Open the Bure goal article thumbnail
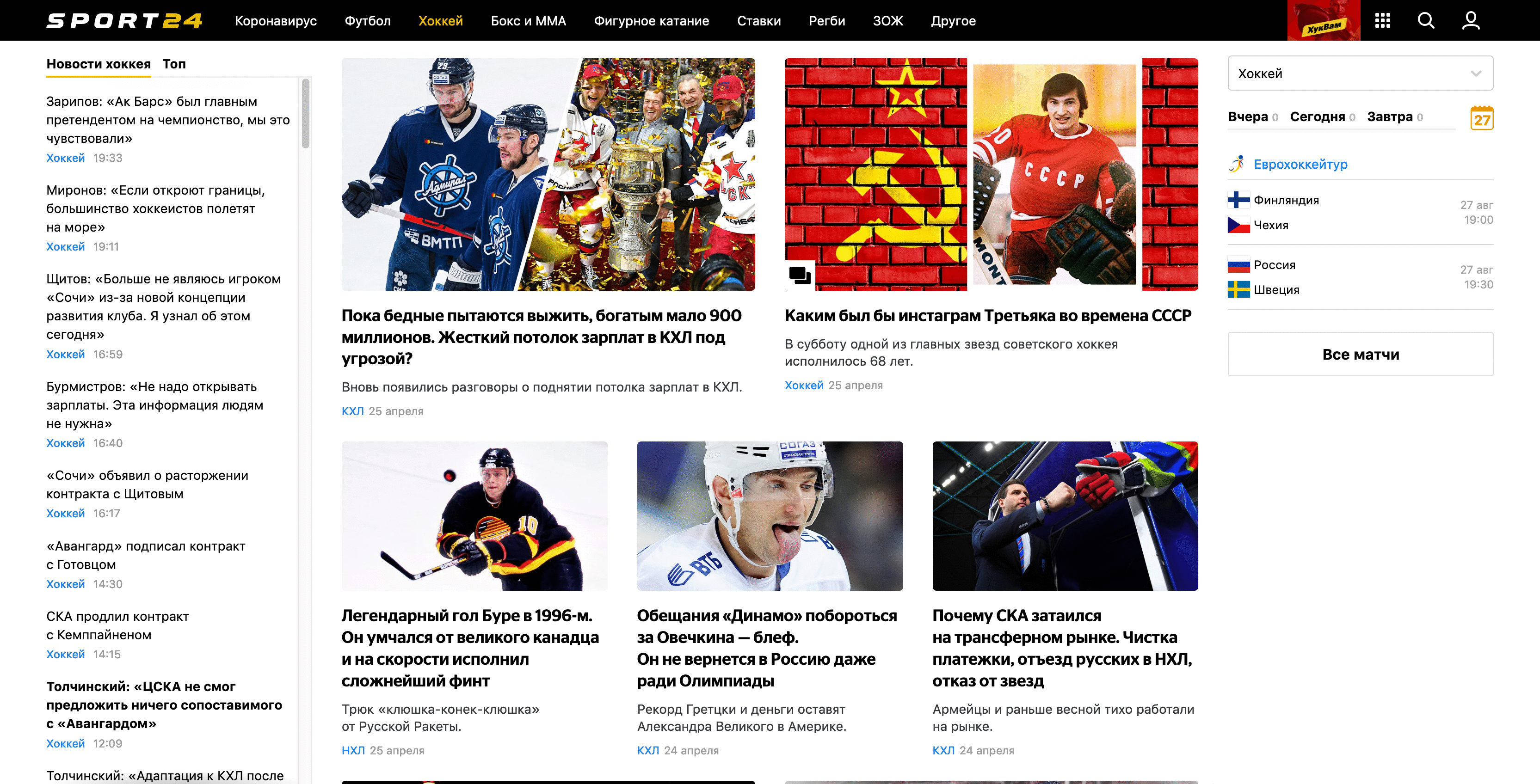Image resolution: width=1540 pixels, height=784 pixels. 474,516
